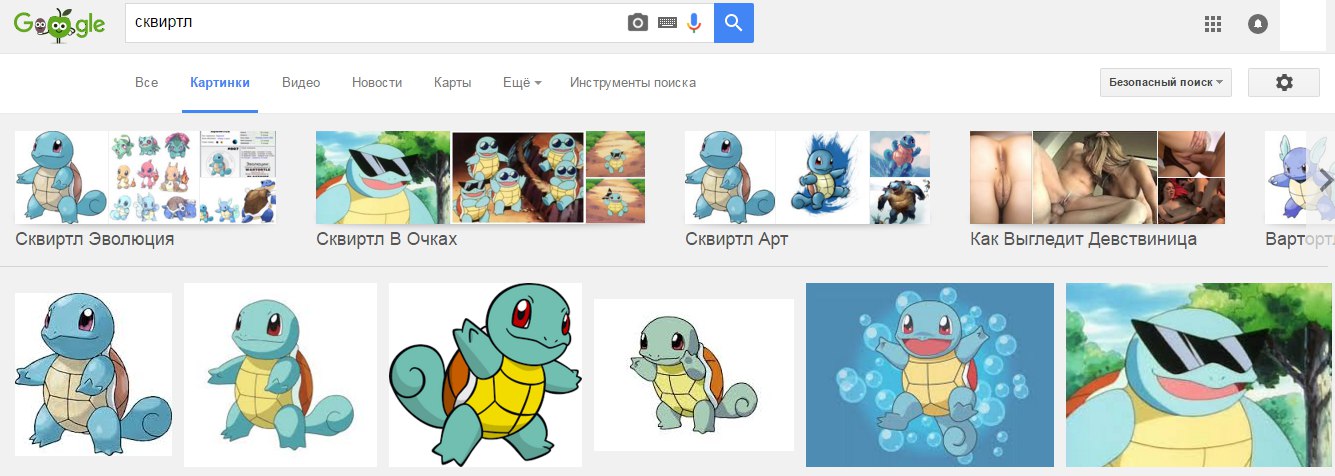Open the on-screen keyboard icon
The width and height of the screenshot is (1335, 476).
coord(667,23)
